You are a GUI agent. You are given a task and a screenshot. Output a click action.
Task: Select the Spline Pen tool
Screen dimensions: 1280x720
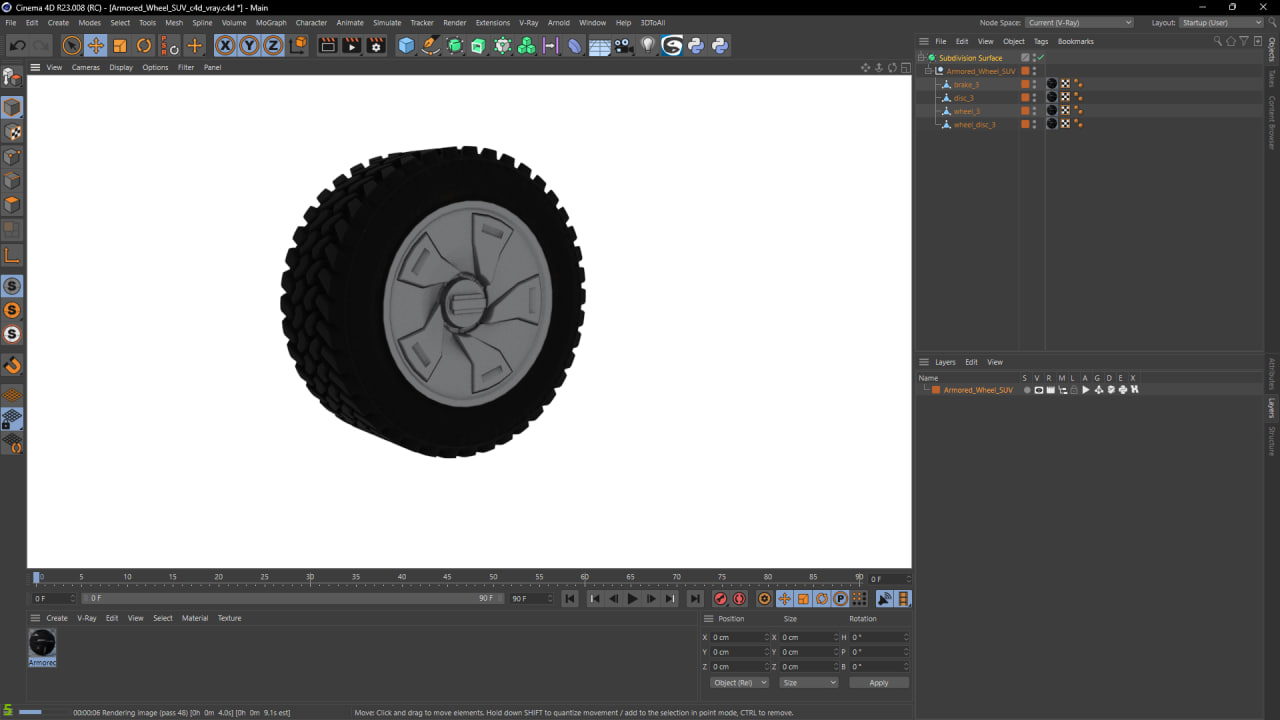(430, 45)
